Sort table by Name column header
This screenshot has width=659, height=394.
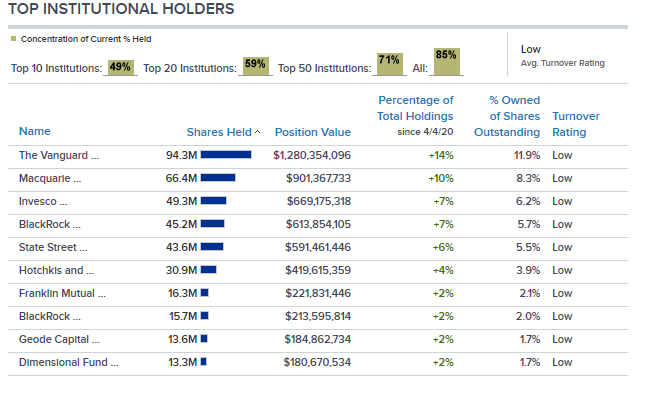click(x=34, y=131)
